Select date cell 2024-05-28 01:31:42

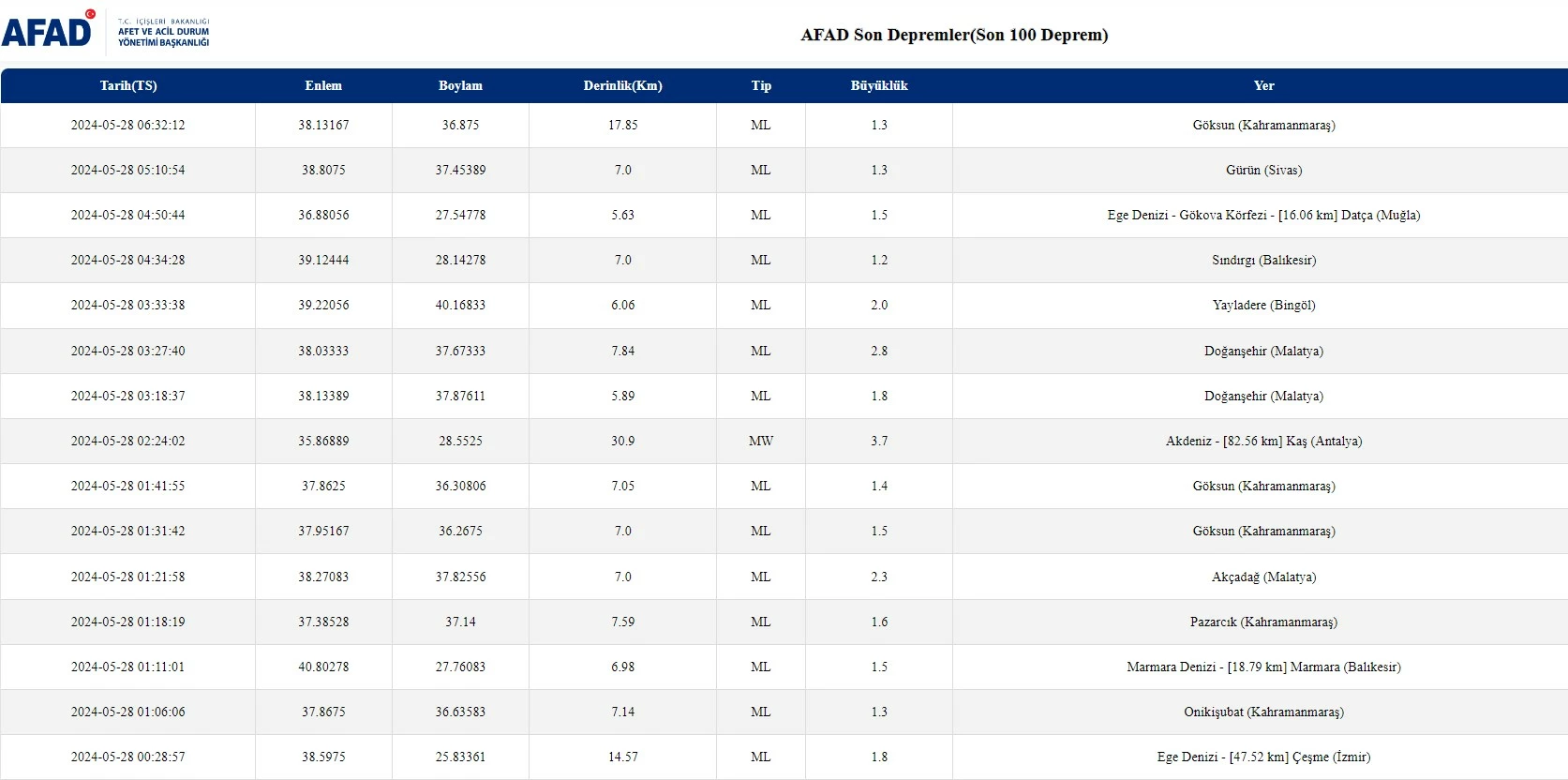coord(128,531)
